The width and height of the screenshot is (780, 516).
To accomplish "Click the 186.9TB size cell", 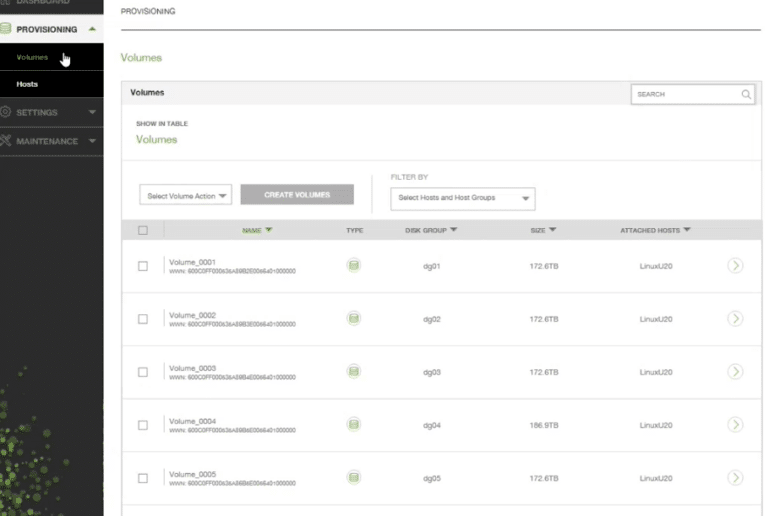I will click(544, 425).
